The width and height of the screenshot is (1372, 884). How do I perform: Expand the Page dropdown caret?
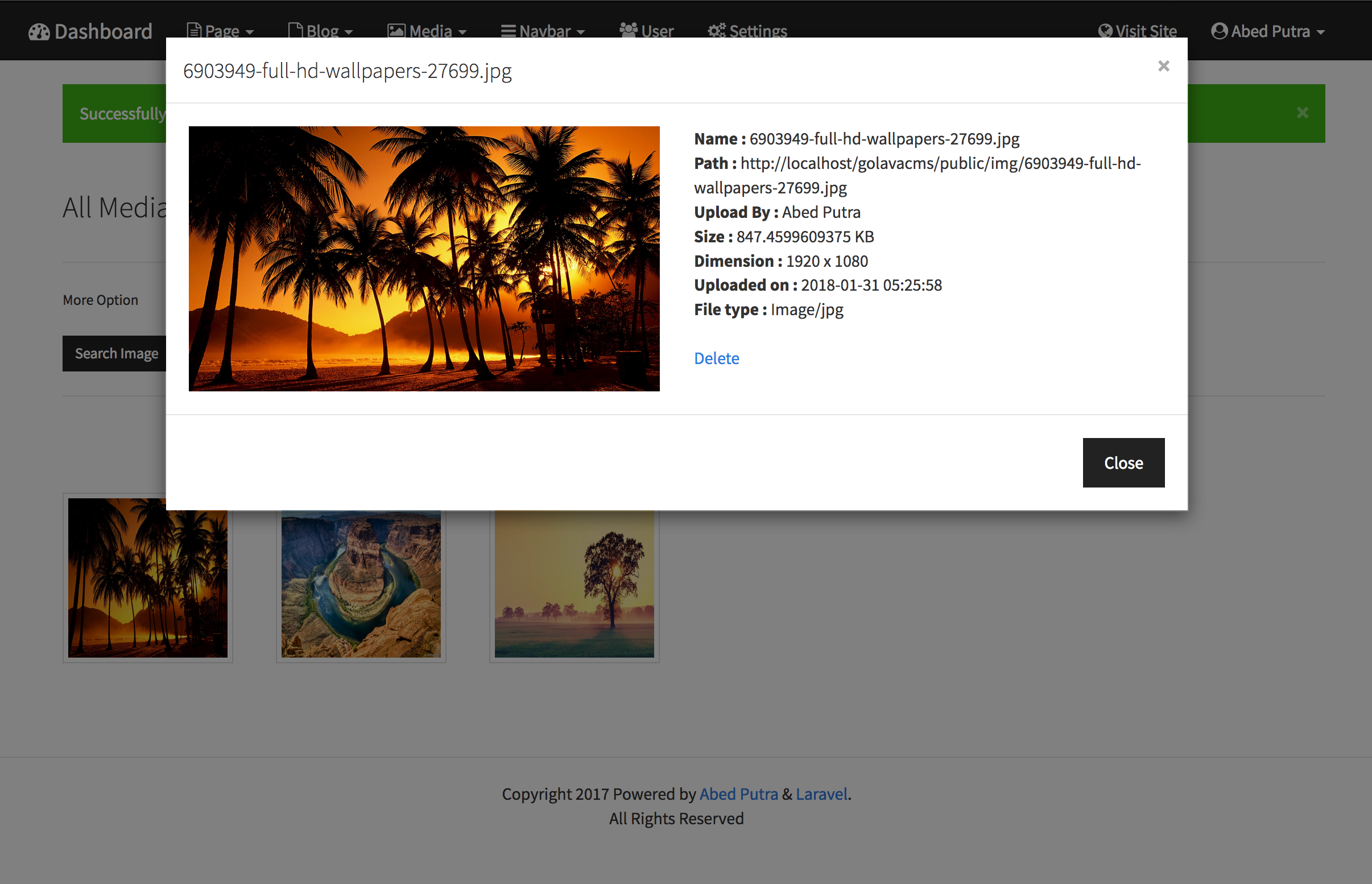(250, 33)
